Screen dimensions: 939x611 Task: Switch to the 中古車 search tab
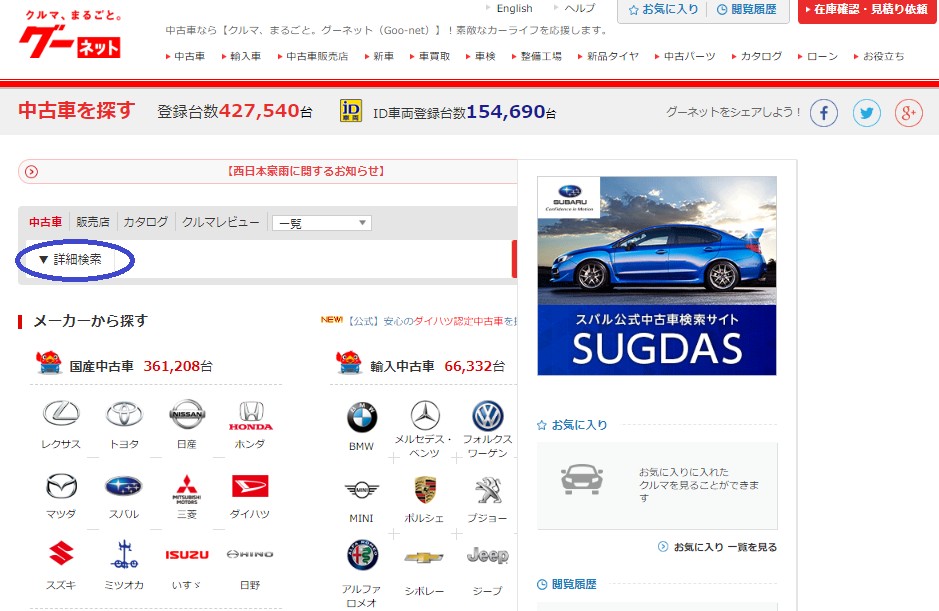[46, 222]
